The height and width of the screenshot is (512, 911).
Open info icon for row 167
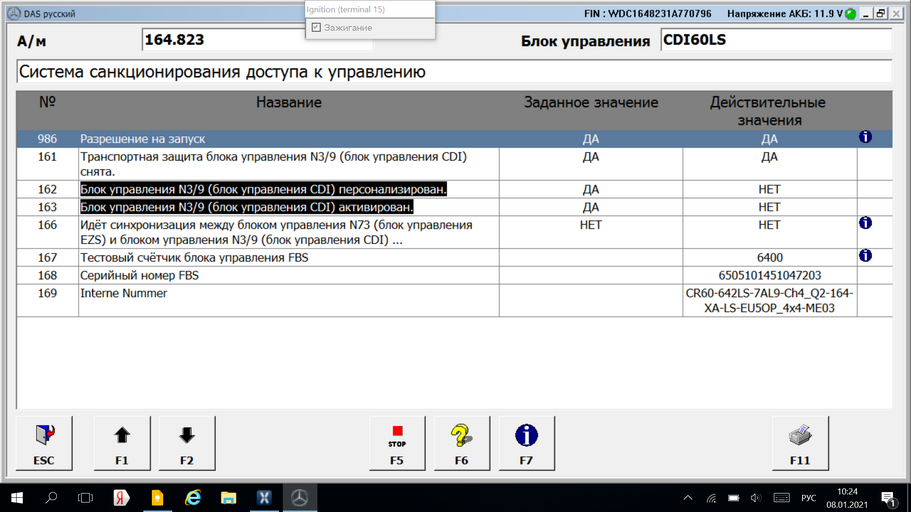(865, 256)
